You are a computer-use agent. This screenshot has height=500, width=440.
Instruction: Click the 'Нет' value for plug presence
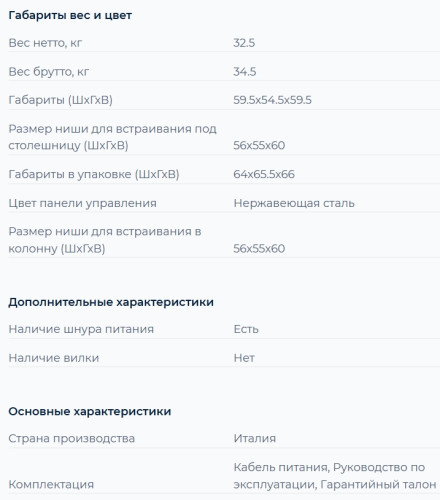(244, 358)
